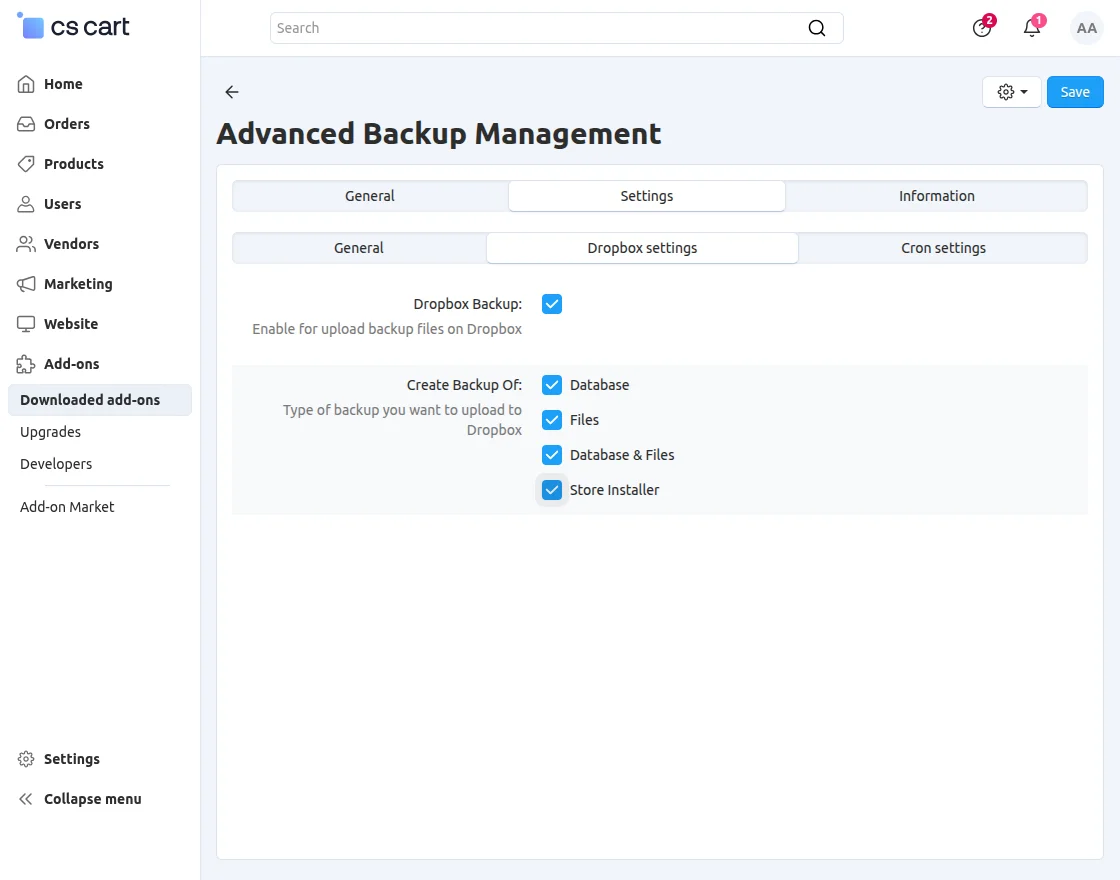The image size is (1120, 880).
Task: Open the Developers submenu link
Action: tap(56, 464)
